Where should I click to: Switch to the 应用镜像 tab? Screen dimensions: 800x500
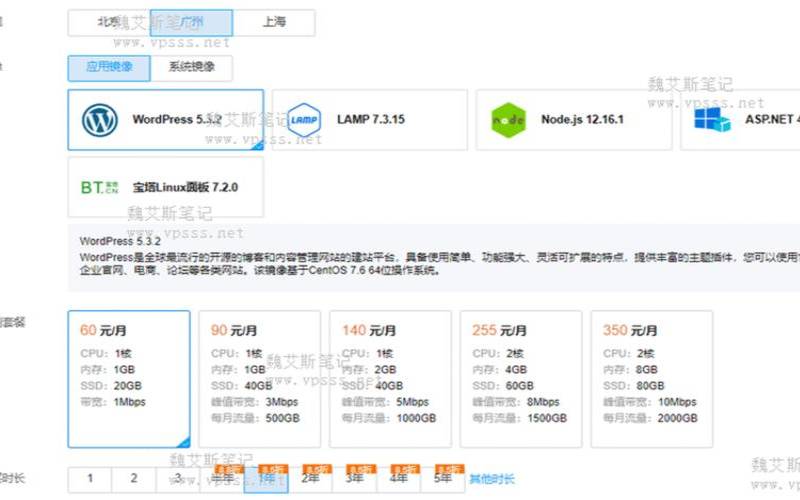pos(108,68)
